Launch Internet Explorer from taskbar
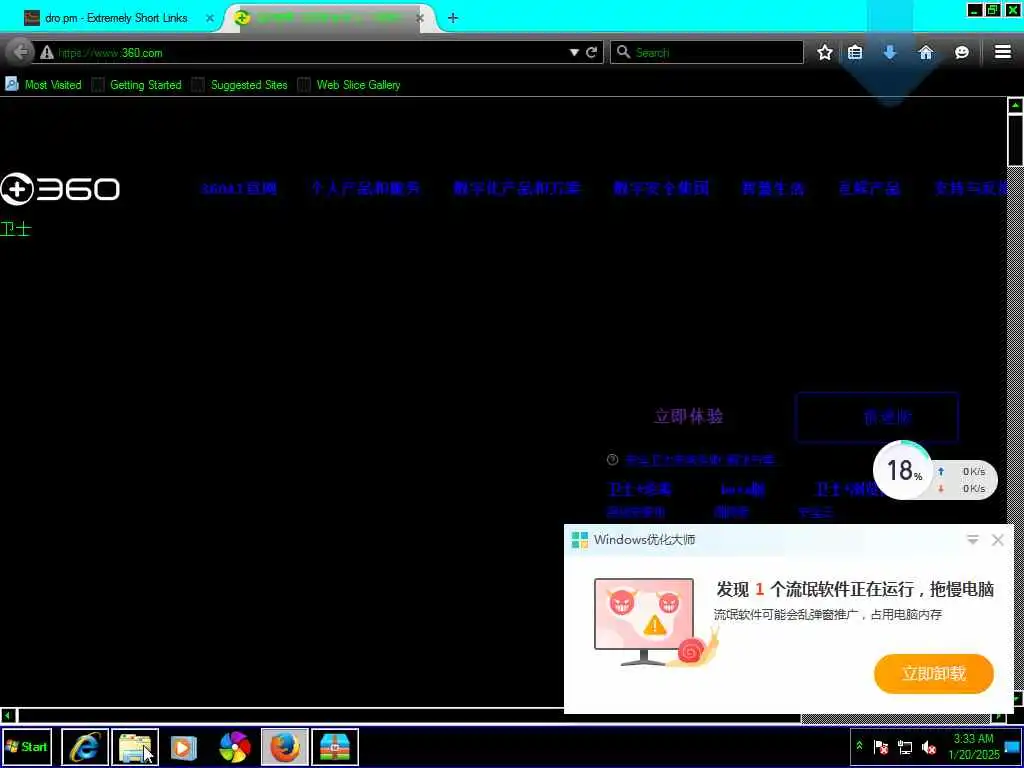1024x768 pixels. (85, 747)
